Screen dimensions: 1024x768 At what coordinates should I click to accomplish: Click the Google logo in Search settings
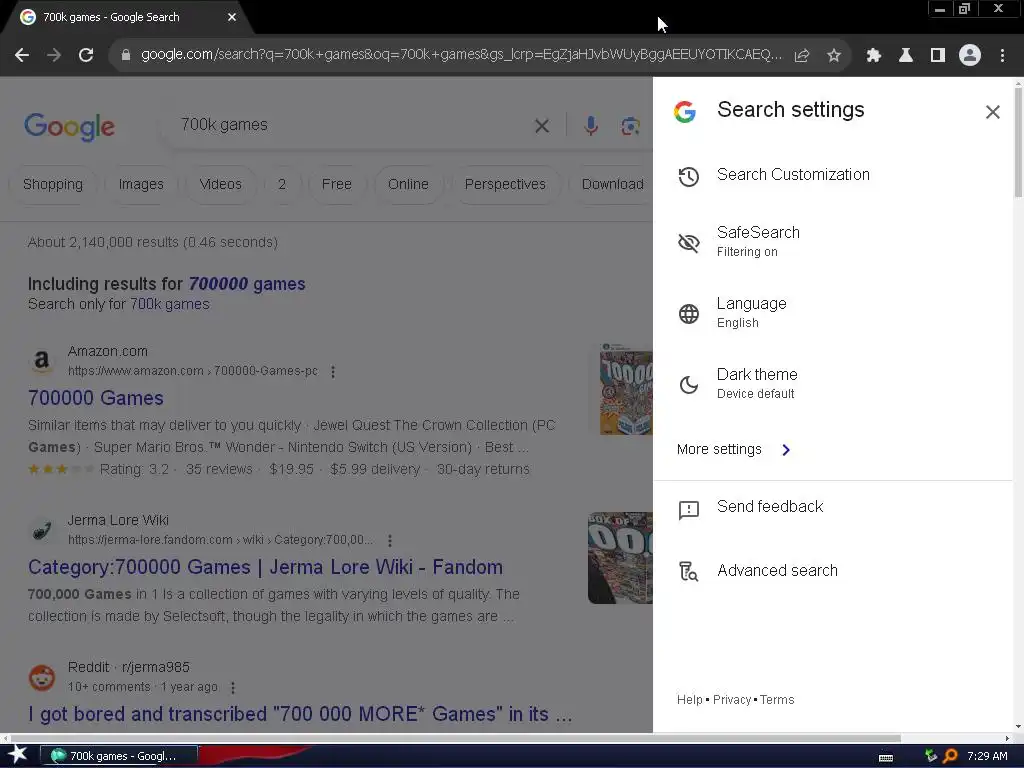pyautogui.click(x=684, y=112)
